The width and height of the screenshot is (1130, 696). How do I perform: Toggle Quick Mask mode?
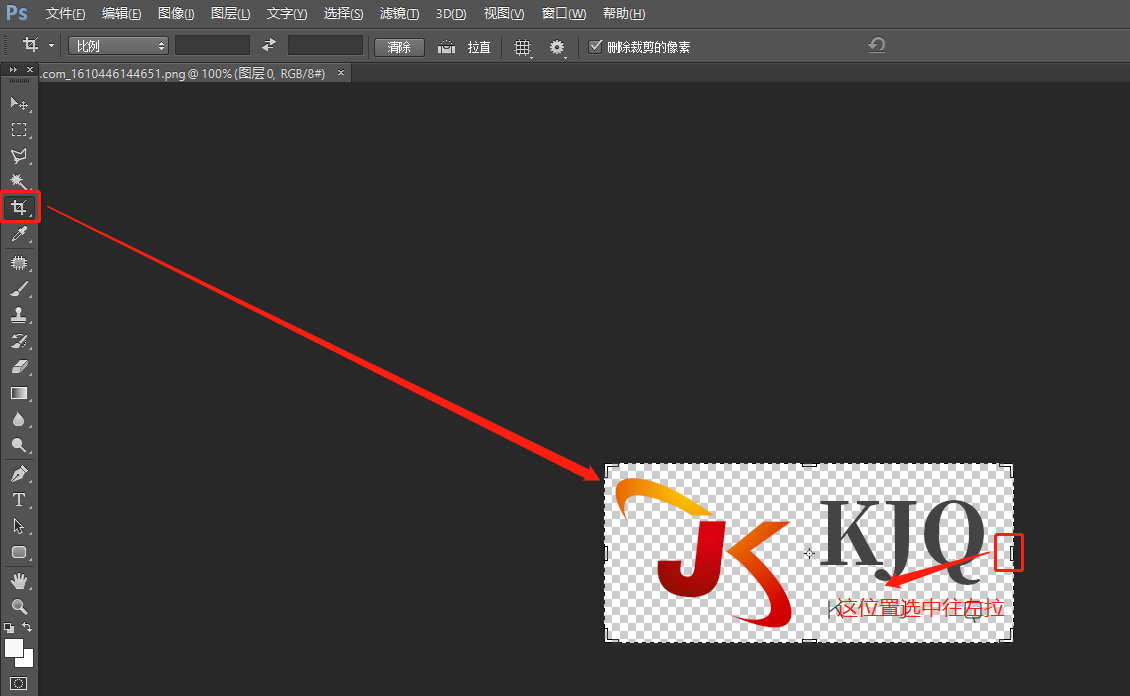(19, 683)
